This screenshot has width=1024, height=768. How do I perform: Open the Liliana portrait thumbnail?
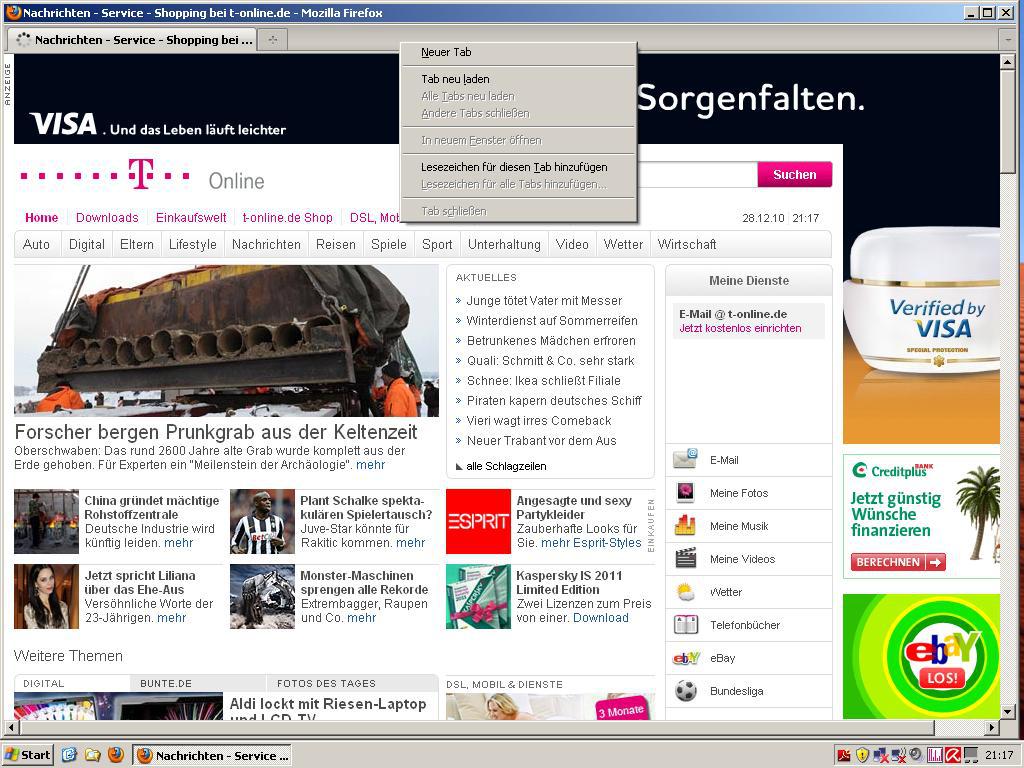(x=46, y=596)
